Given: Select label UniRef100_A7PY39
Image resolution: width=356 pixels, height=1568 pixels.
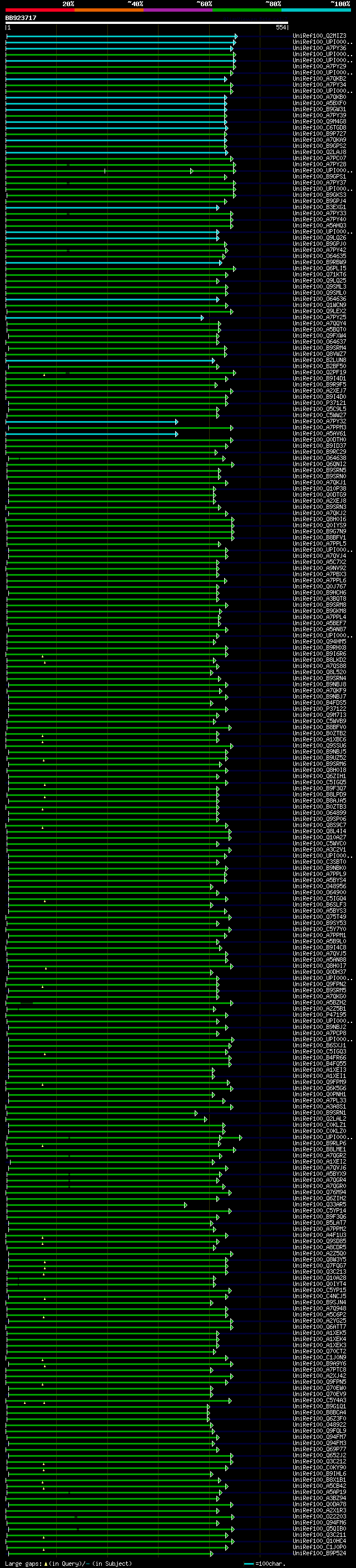Looking at the screenshot, I should 319,116.
